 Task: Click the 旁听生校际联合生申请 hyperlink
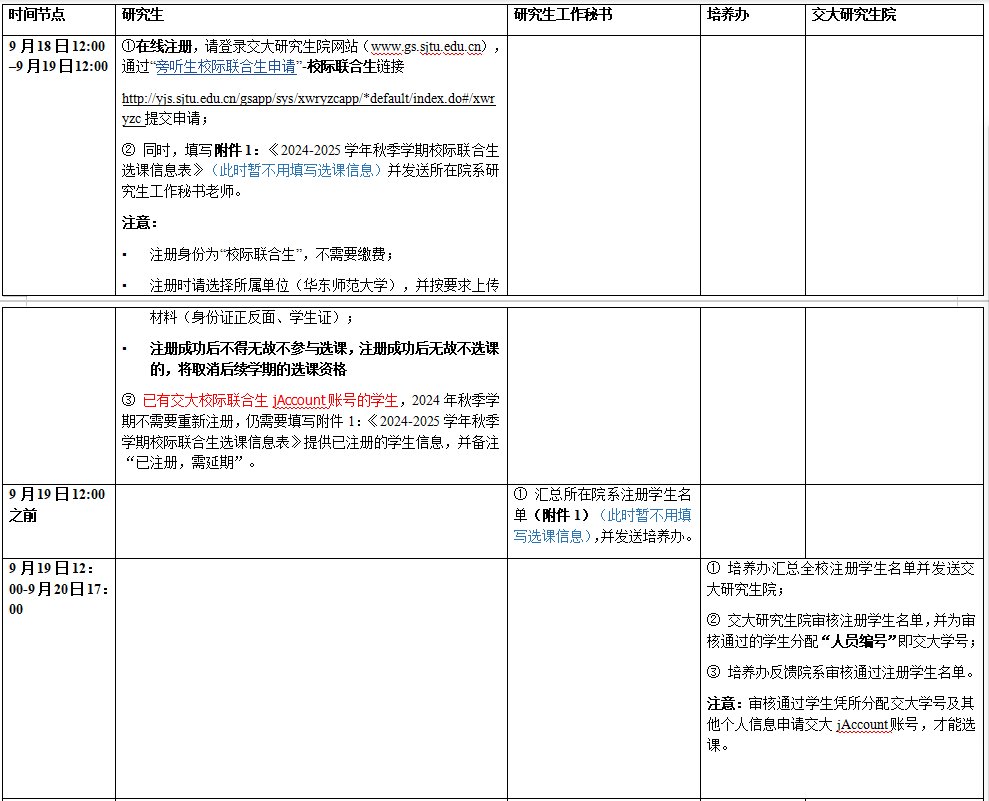pos(226,67)
